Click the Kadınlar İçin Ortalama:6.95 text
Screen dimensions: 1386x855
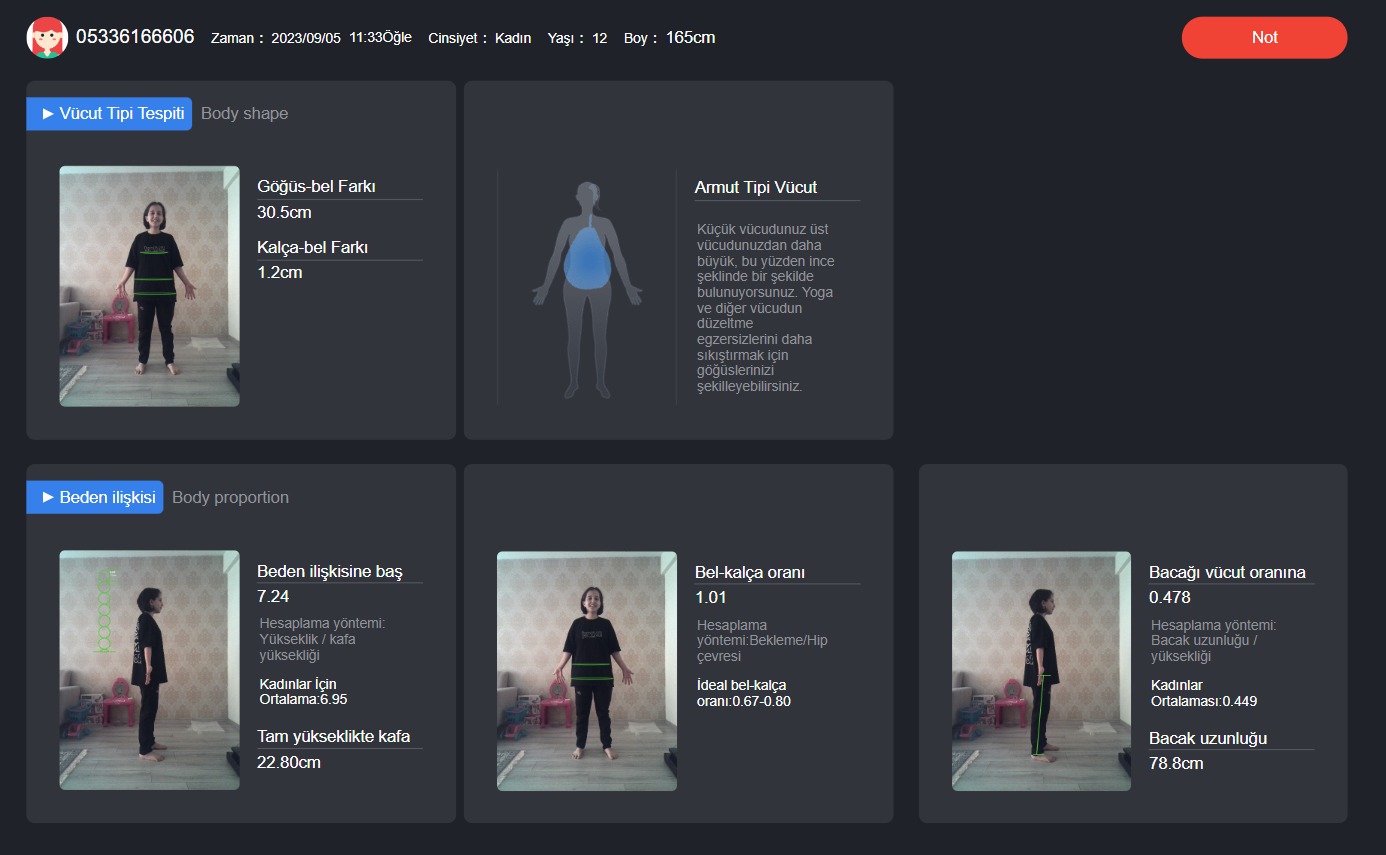click(303, 692)
